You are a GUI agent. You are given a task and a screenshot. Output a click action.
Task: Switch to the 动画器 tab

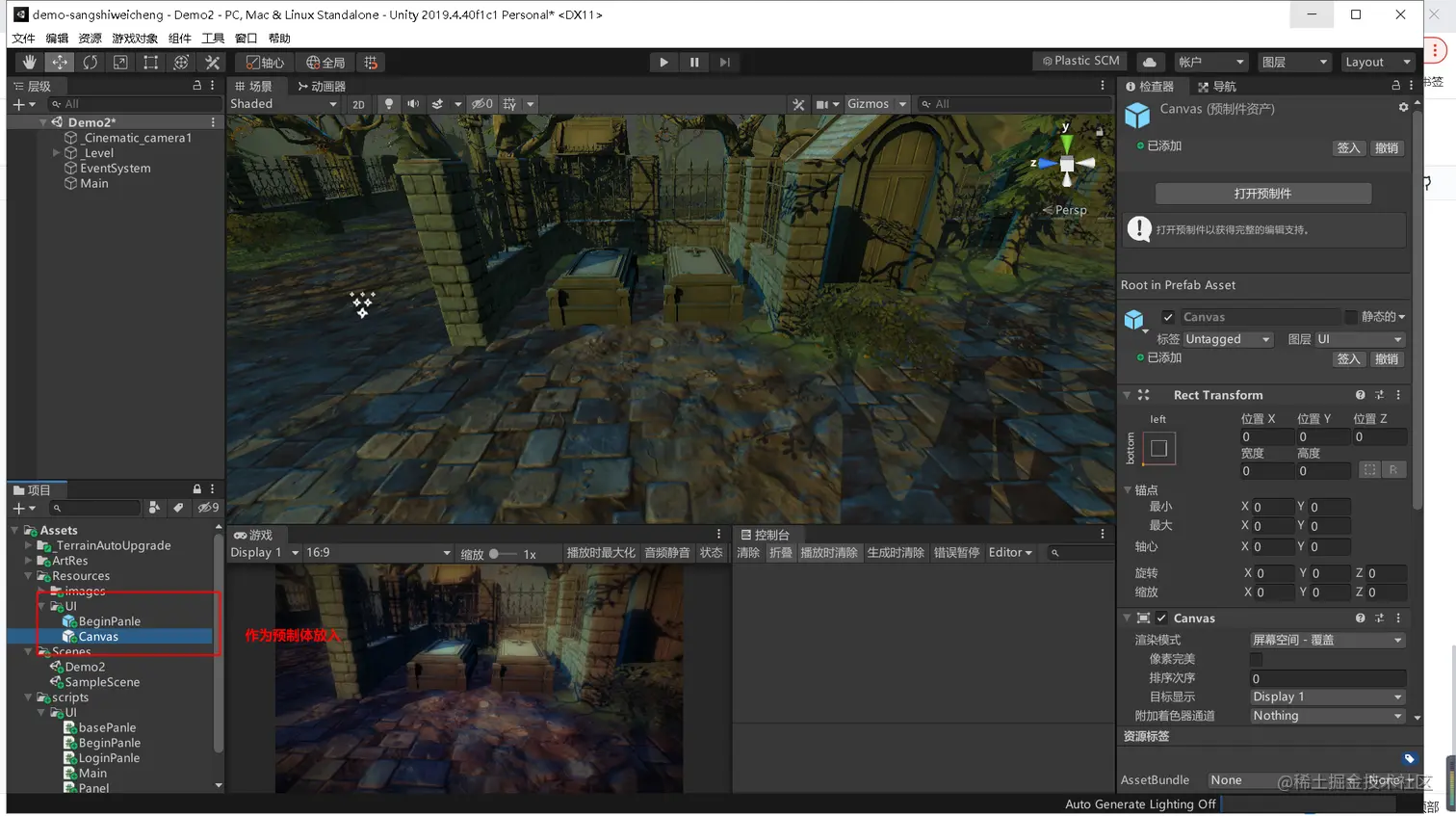tap(322, 87)
